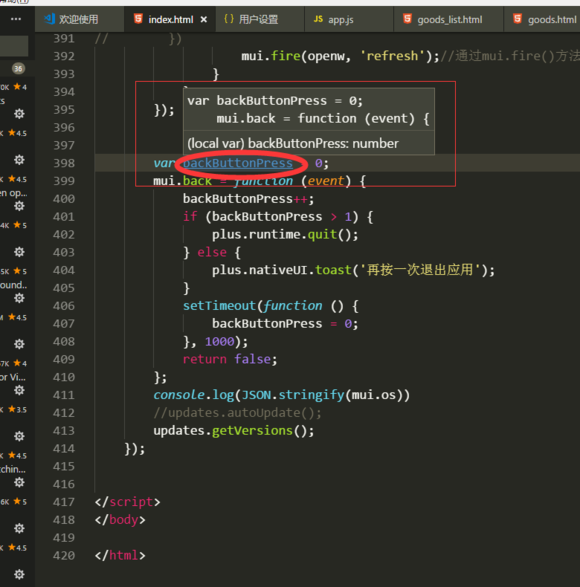Screen dimensions: 580x587
Task: Click line number 417 in the gutter
Action: click(64, 502)
